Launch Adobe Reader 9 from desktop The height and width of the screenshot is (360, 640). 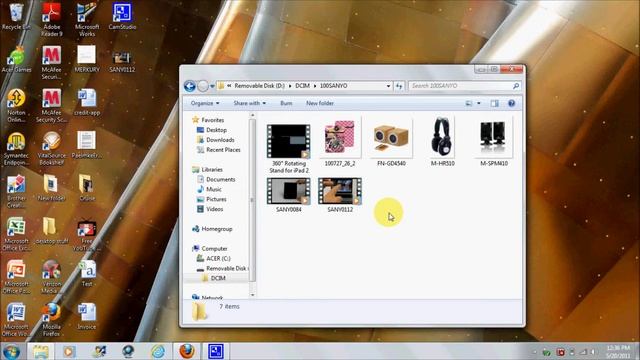pos(51,19)
